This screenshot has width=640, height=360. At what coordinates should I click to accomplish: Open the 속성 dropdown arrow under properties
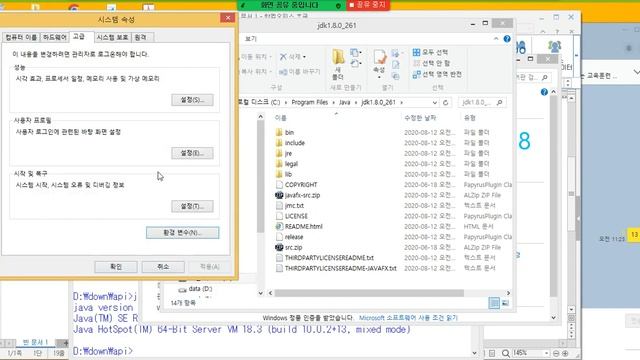(x=379, y=77)
